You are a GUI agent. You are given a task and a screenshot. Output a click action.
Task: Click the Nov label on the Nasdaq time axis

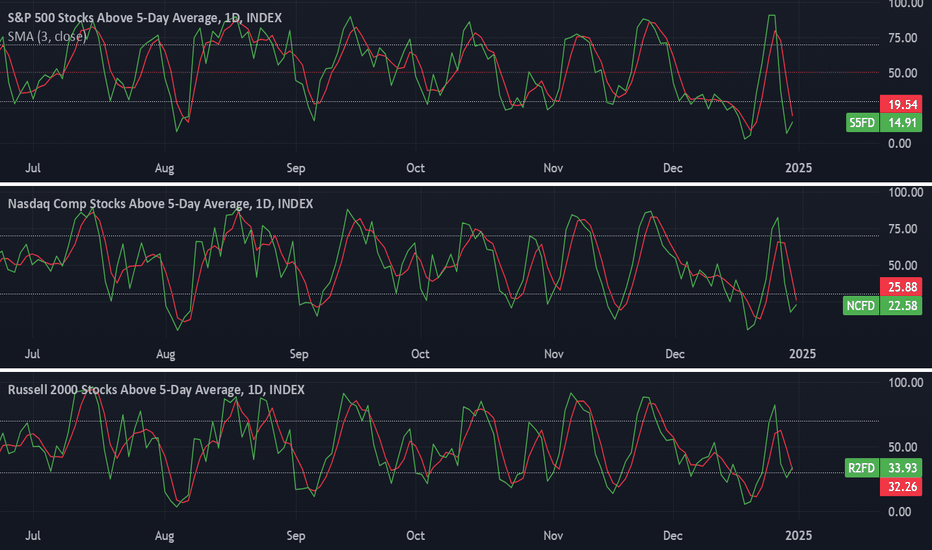point(553,354)
